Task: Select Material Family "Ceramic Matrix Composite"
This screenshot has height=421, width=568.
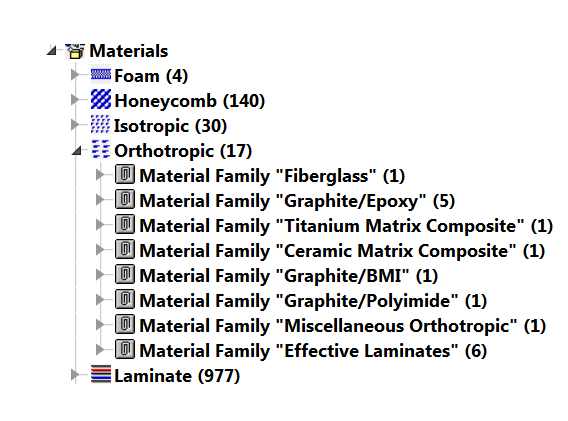Action: 342,251
